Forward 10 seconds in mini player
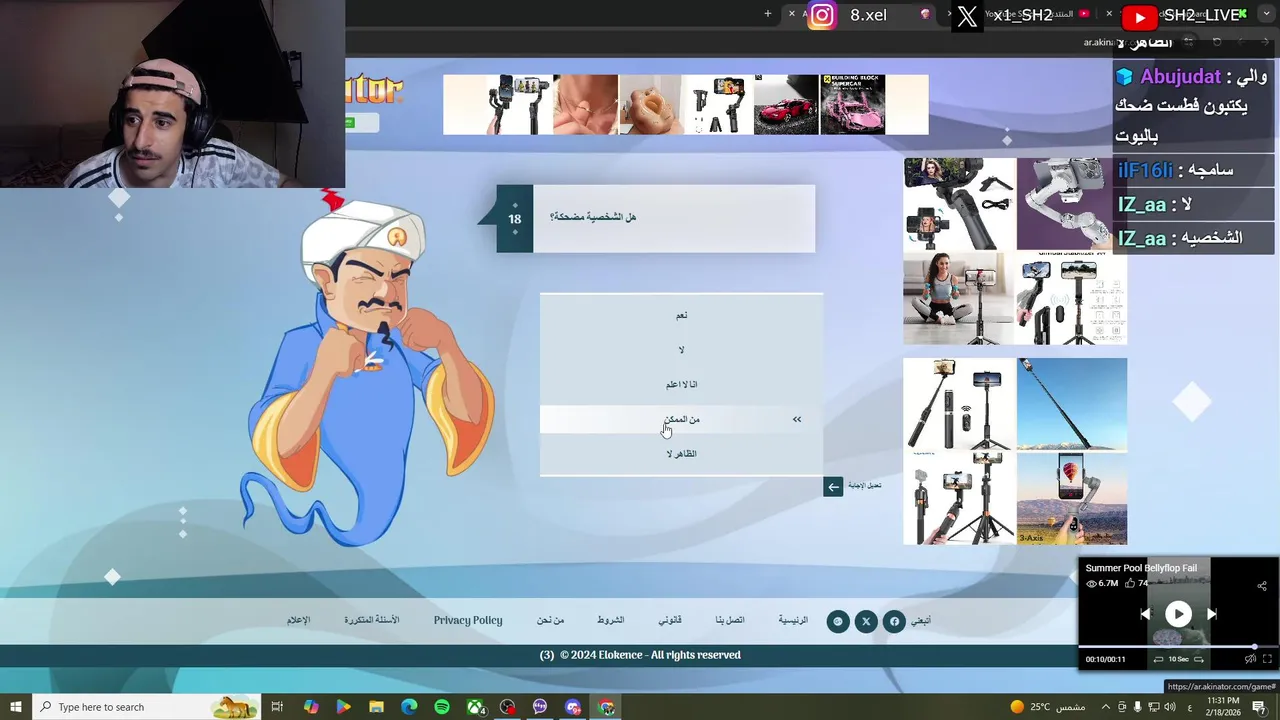 (1199, 659)
